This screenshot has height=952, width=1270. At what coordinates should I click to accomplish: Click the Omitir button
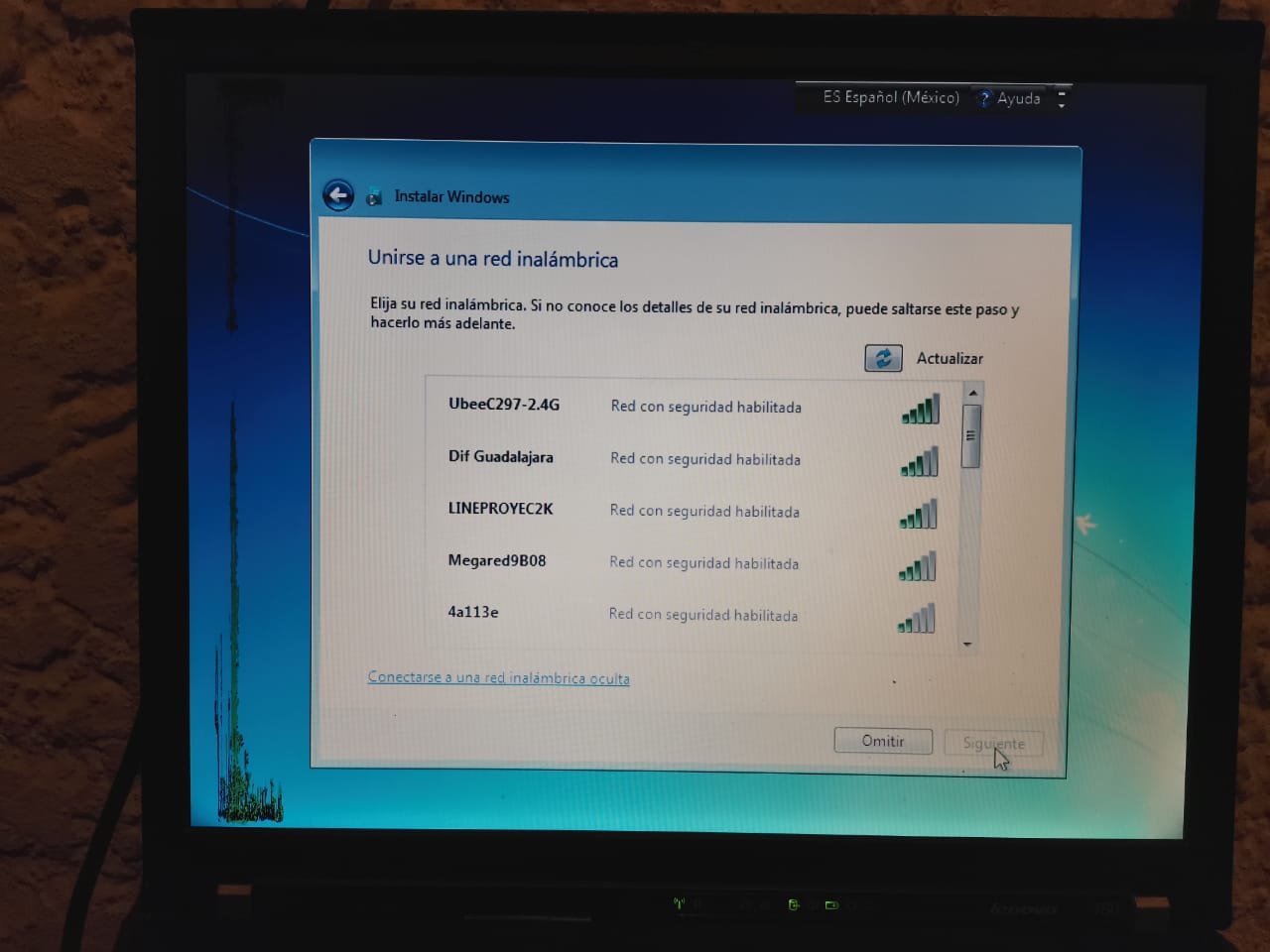pyautogui.click(x=883, y=741)
